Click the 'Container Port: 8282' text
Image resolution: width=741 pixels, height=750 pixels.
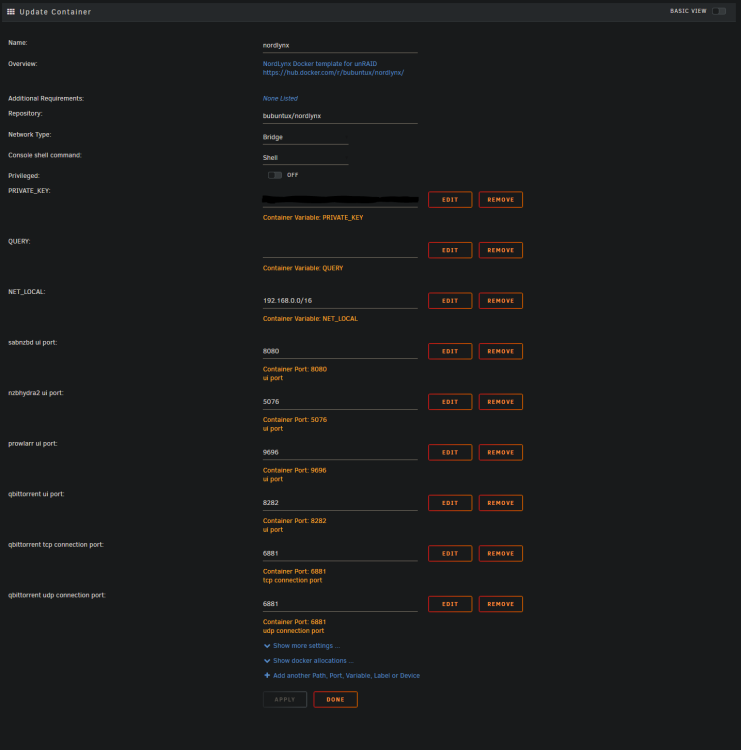(x=294, y=521)
